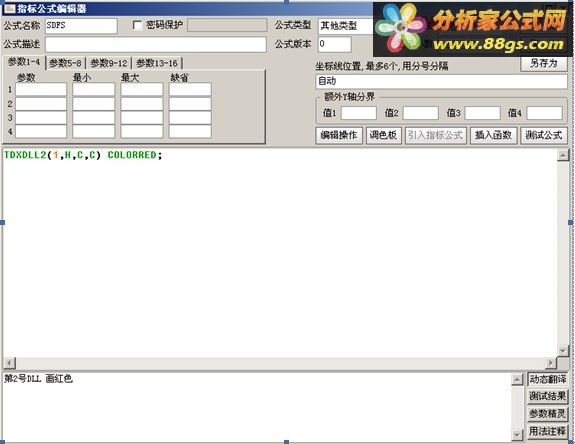Image resolution: width=575 pixels, height=444 pixels.
Task: Click the 测试公式 button
Action: pyautogui.click(x=543, y=135)
